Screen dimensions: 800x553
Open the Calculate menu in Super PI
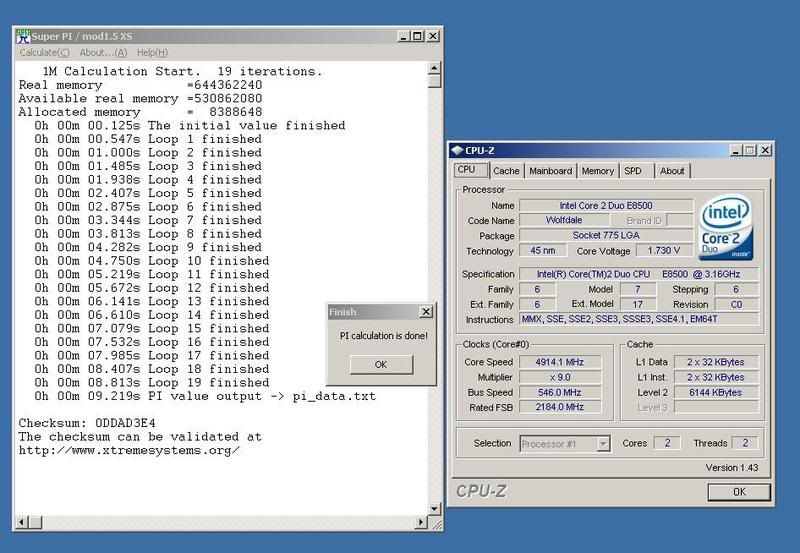[45, 52]
